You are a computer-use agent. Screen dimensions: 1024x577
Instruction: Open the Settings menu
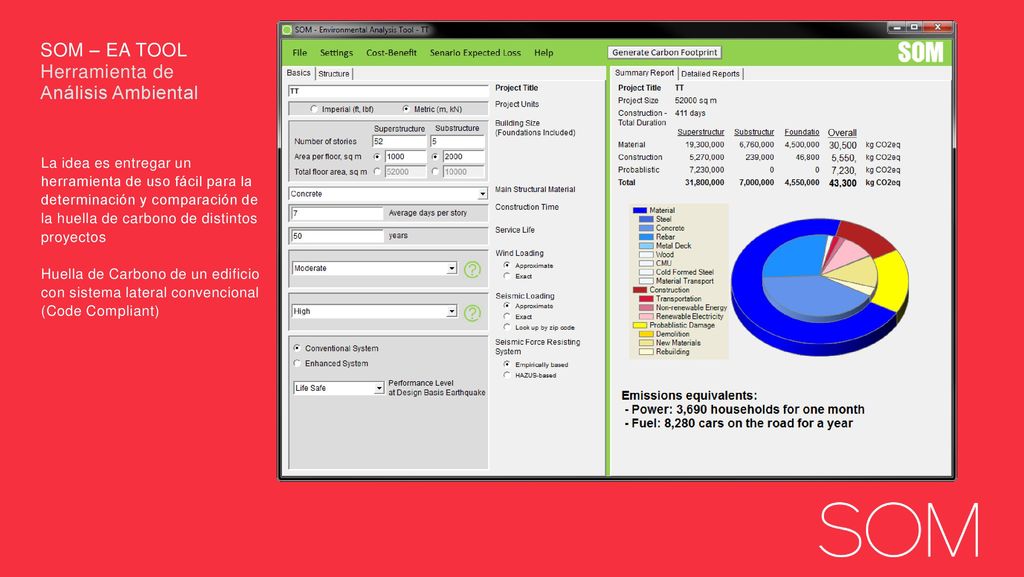tap(336, 53)
